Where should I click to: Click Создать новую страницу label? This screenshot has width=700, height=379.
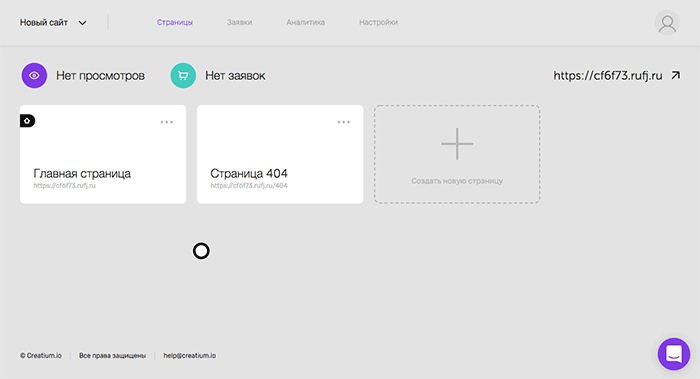coord(457,181)
